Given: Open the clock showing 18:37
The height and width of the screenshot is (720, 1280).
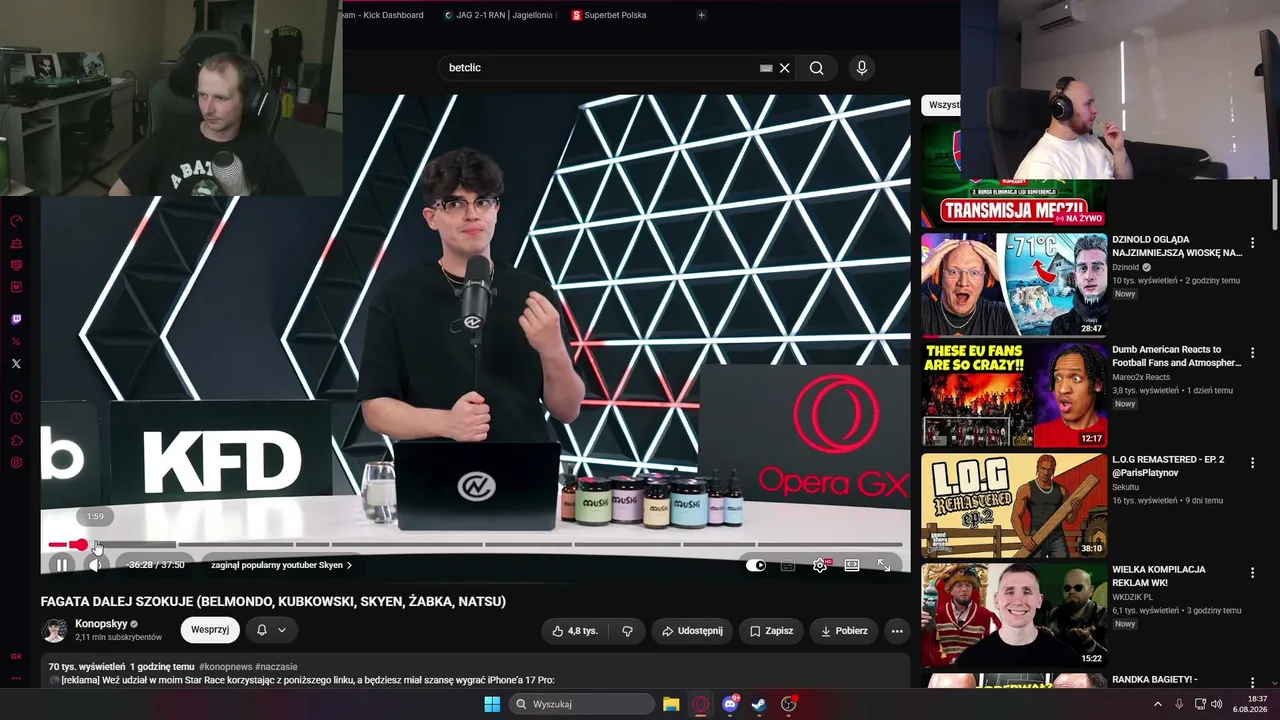Looking at the screenshot, I should point(1250,704).
